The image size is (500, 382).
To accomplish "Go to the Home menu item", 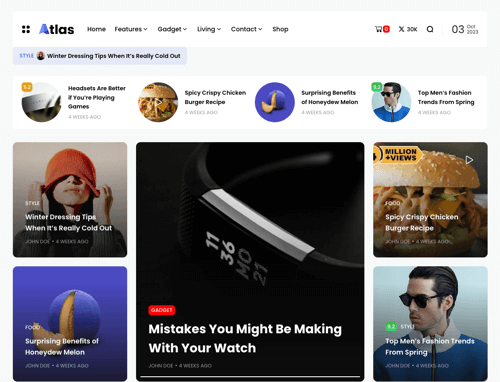I will 96,29.
